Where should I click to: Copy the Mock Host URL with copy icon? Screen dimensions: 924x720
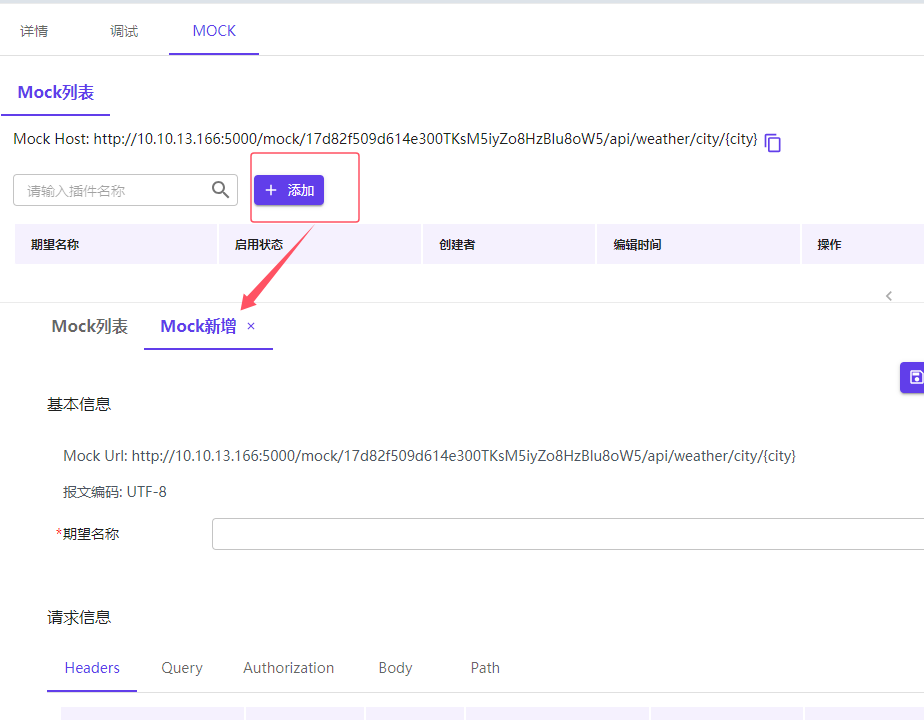click(773, 143)
